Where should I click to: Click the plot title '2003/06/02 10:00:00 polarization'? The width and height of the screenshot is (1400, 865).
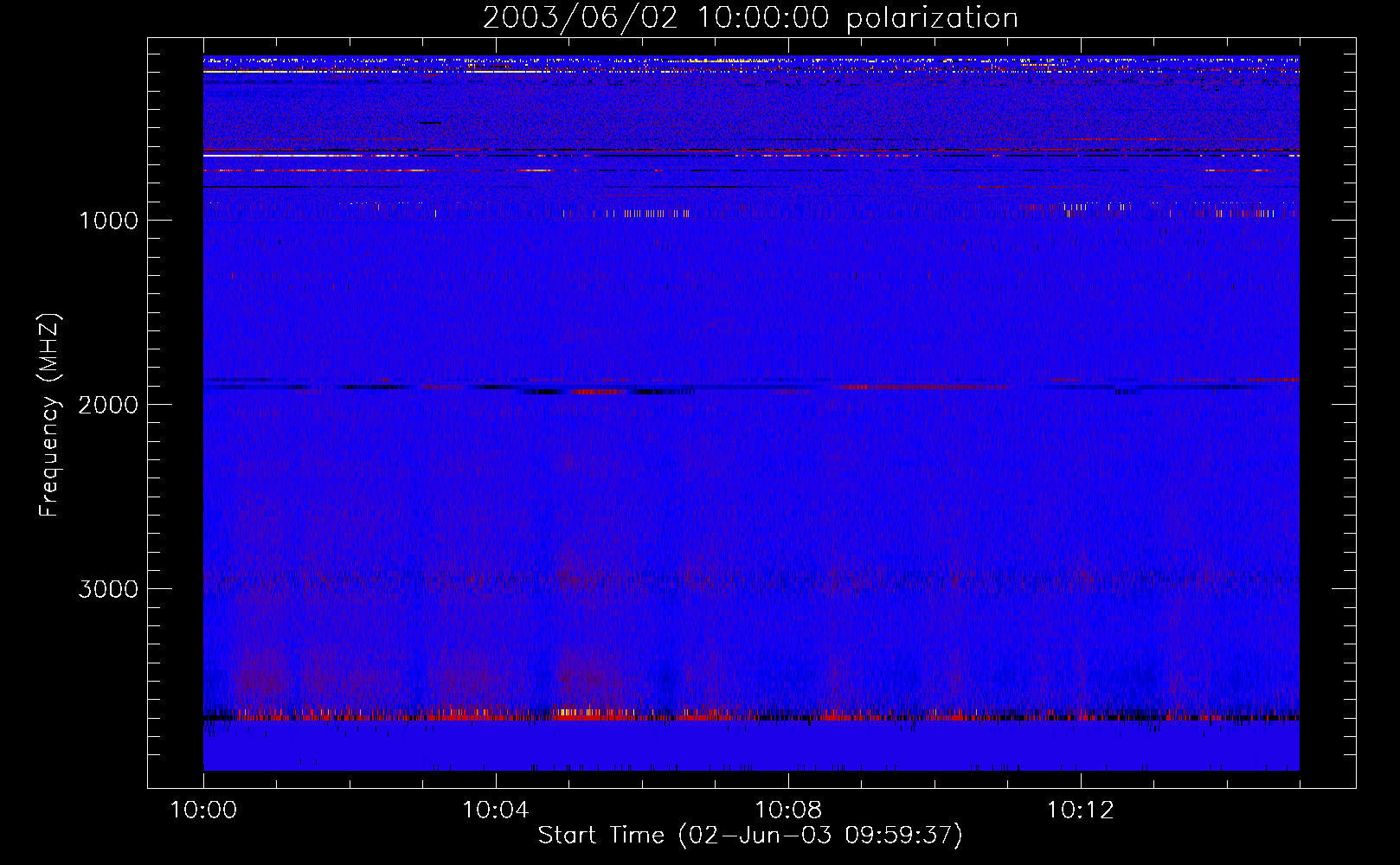(x=750, y=18)
